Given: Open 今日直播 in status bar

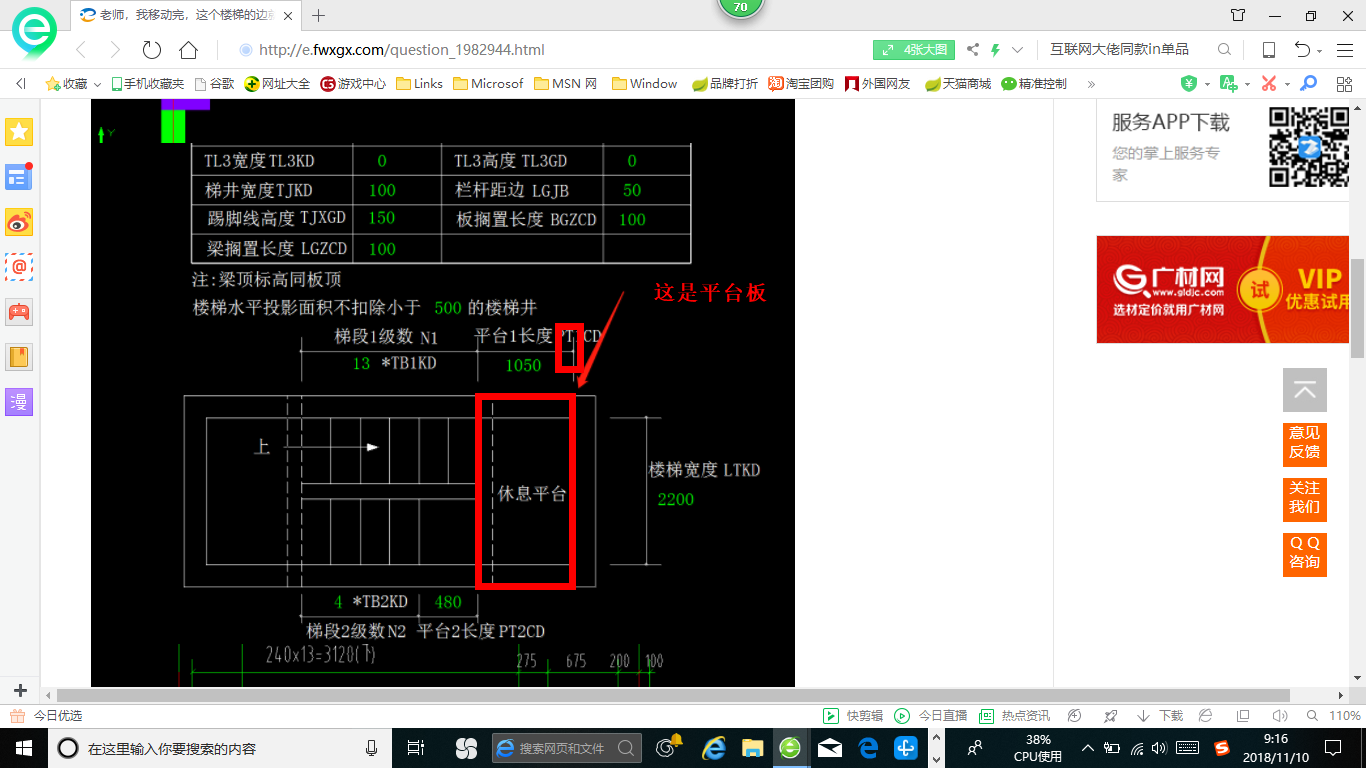Looking at the screenshot, I should click(x=931, y=716).
